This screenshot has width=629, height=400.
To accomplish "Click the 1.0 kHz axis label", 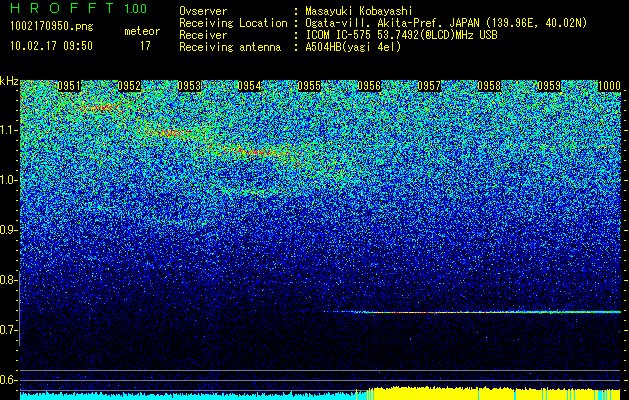I will 8,180.
